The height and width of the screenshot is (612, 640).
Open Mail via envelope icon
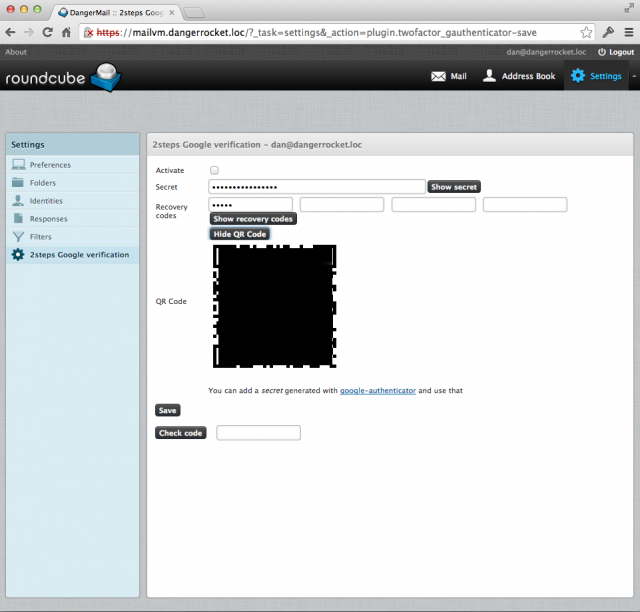438,76
